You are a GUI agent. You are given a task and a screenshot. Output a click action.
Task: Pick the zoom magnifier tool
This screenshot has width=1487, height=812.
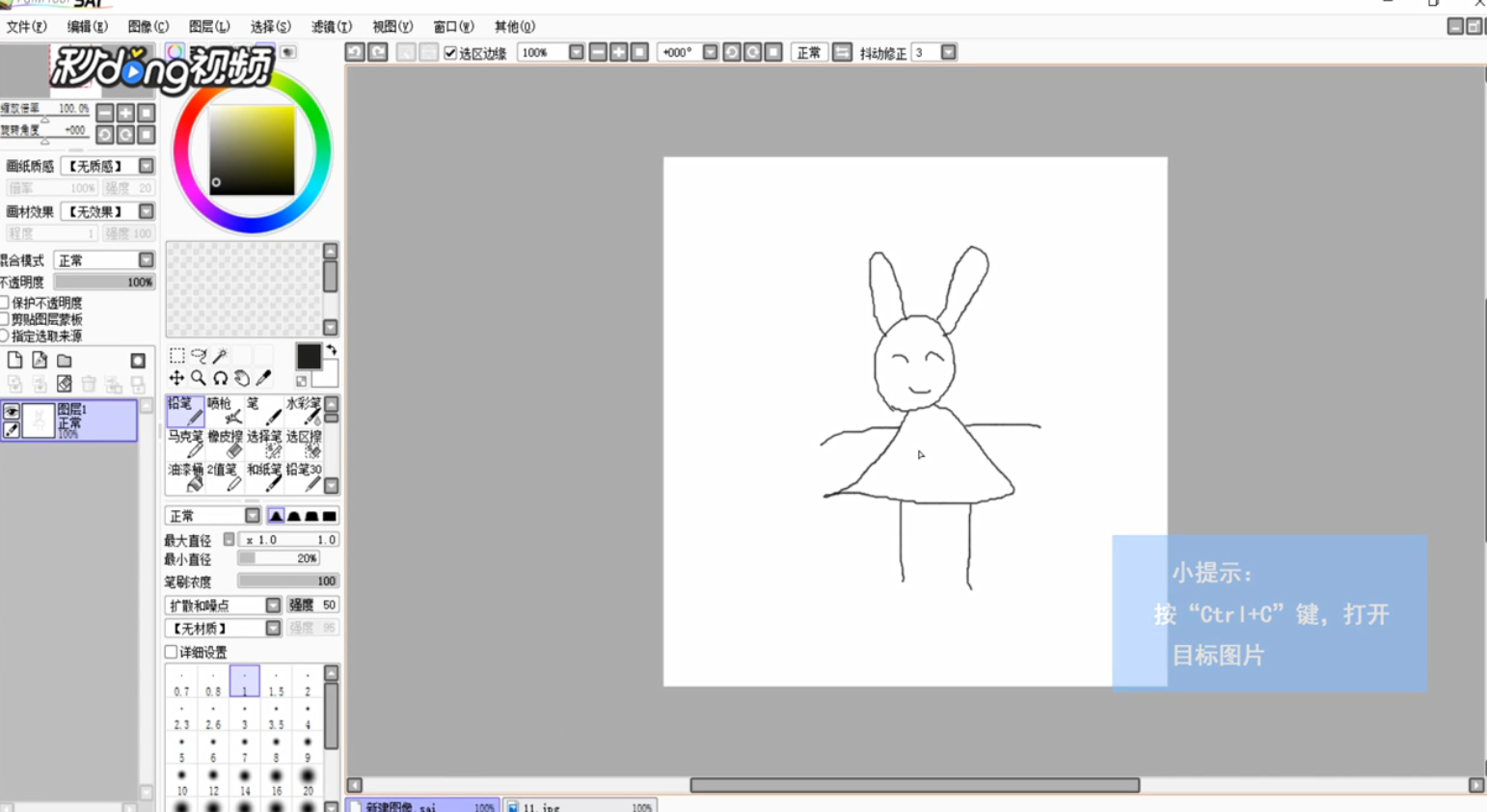(x=199, y=378)
